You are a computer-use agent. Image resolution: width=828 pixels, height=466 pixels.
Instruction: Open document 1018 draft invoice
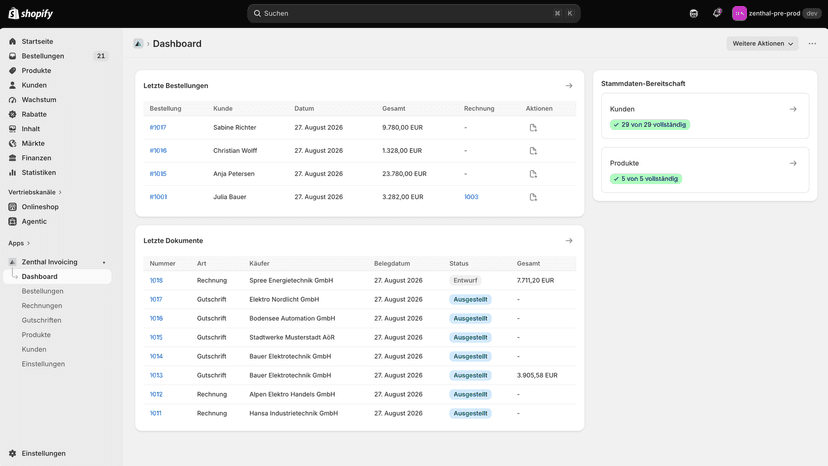coord(156,281)
